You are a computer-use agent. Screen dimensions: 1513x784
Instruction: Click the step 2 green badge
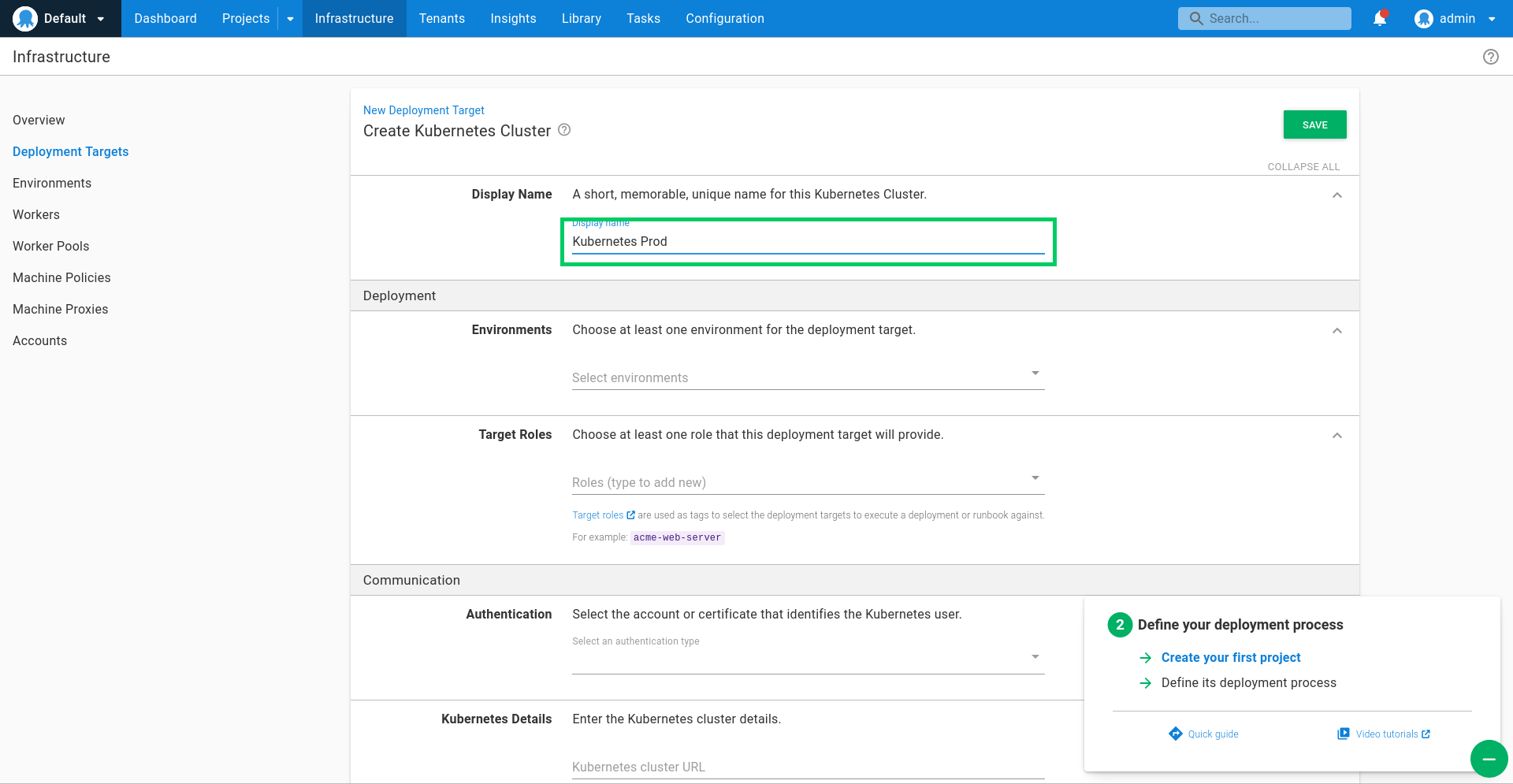1120,625
